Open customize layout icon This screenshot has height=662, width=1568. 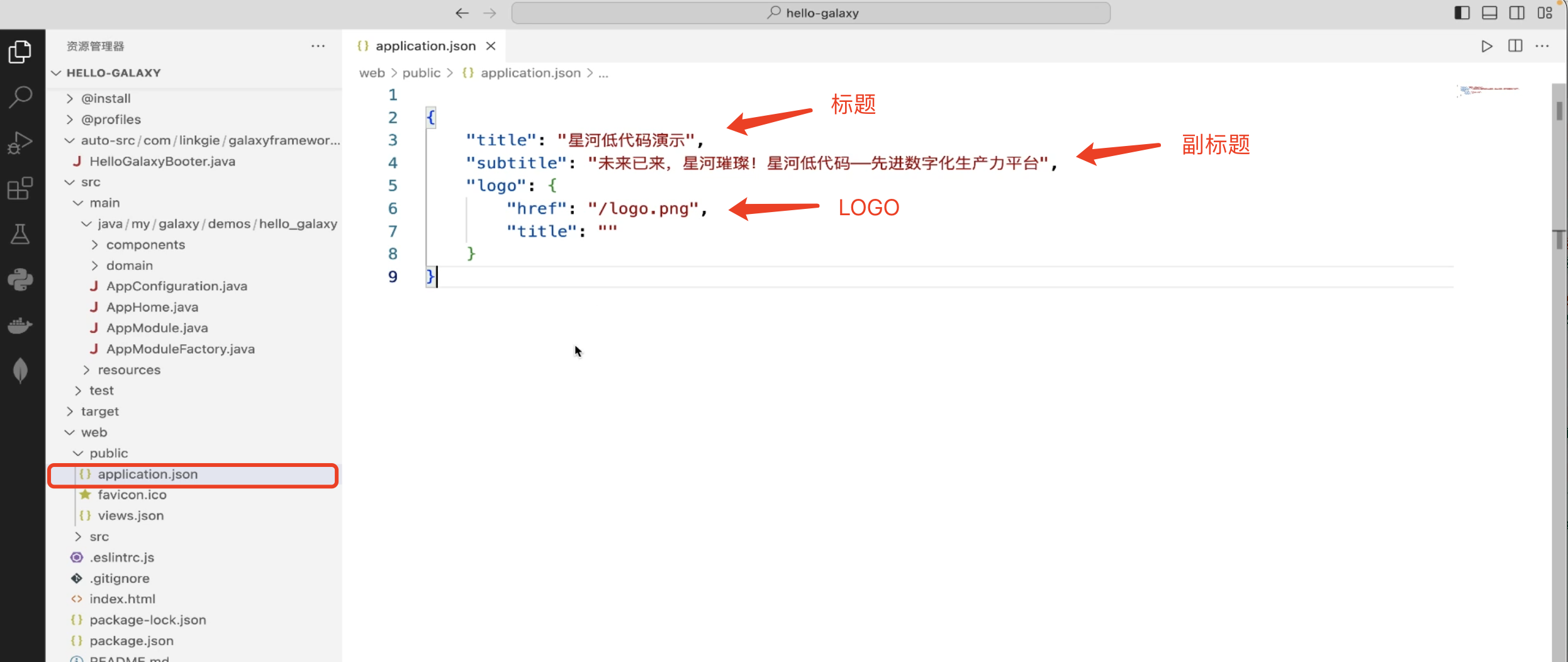[1545, 13]
